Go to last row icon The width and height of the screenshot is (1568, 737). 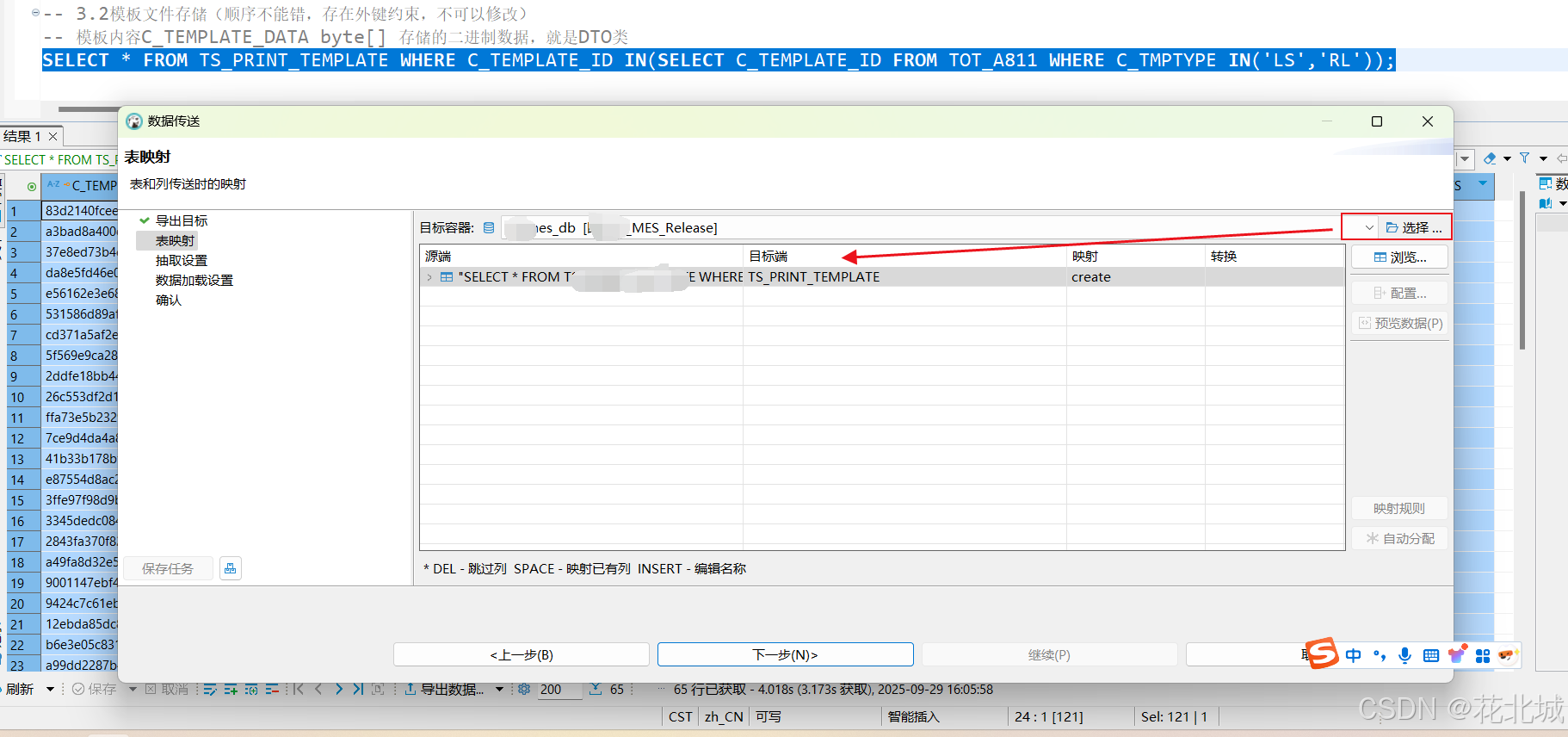[358, 689]
